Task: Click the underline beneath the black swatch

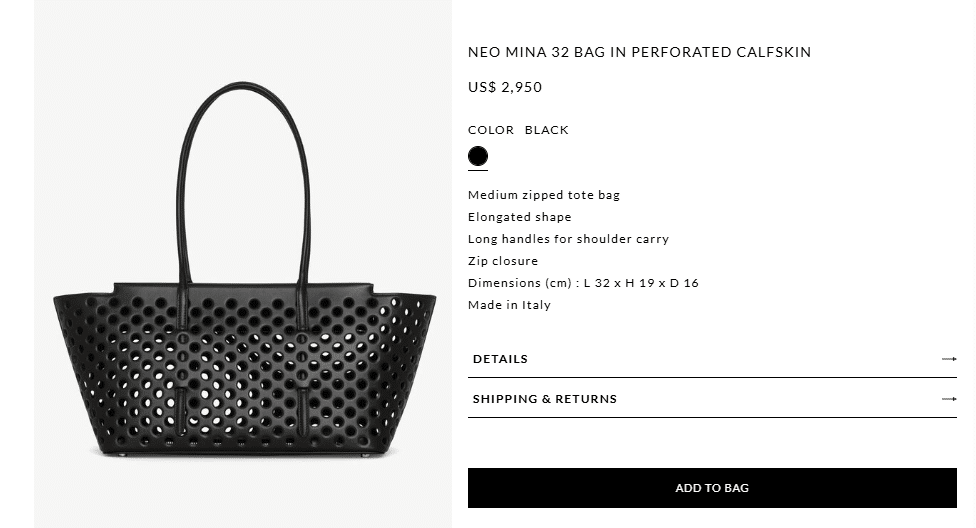Action: click(x=478, y=171)
